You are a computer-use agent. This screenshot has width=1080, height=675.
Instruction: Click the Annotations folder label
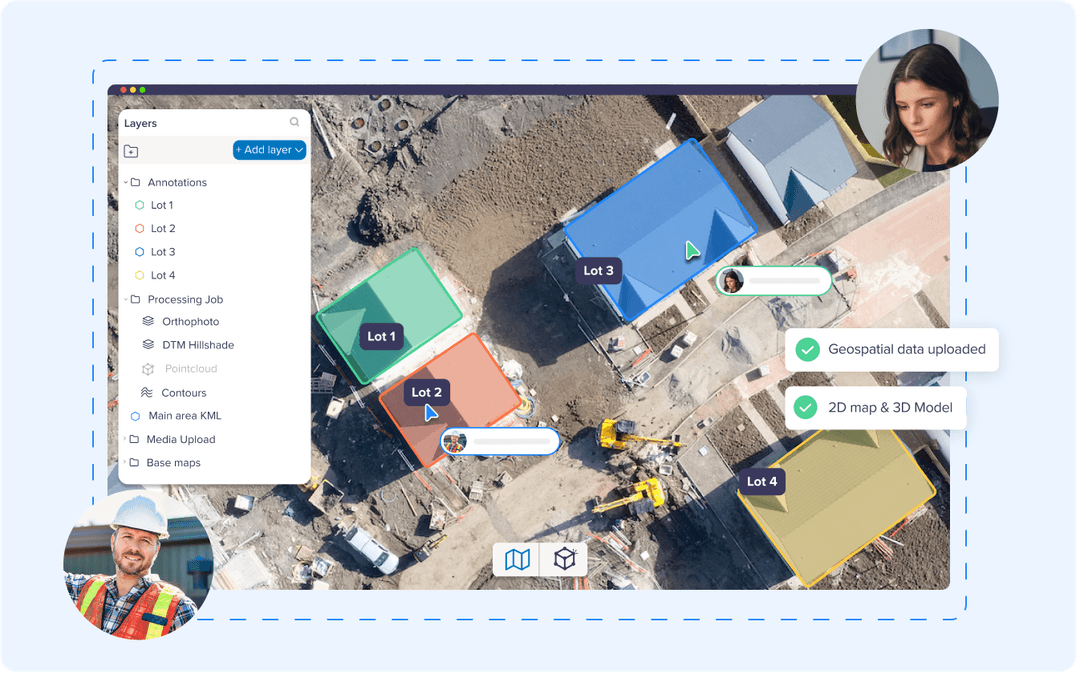(x=177, y=183)
